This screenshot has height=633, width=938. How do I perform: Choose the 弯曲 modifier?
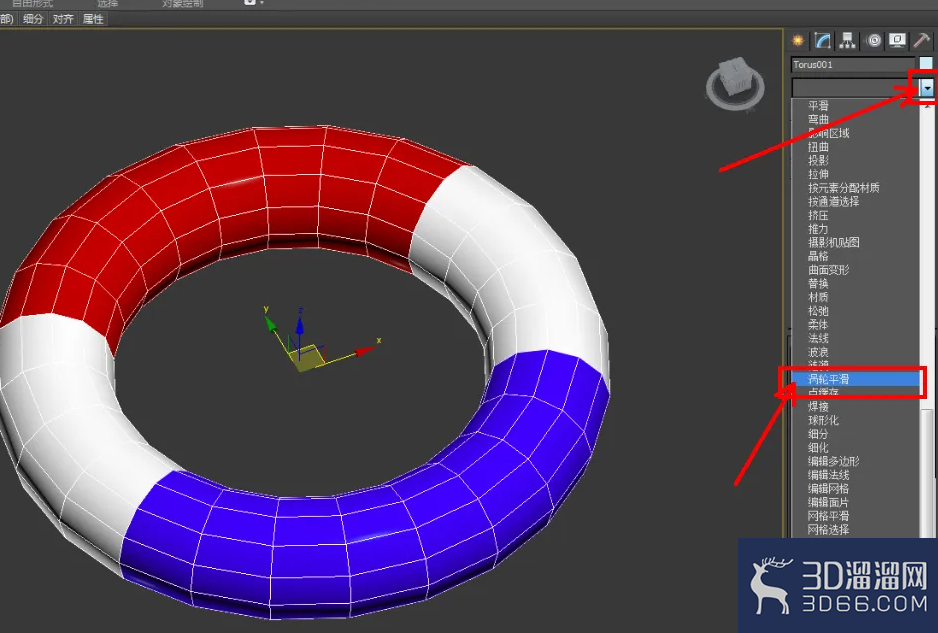[818, 119]
